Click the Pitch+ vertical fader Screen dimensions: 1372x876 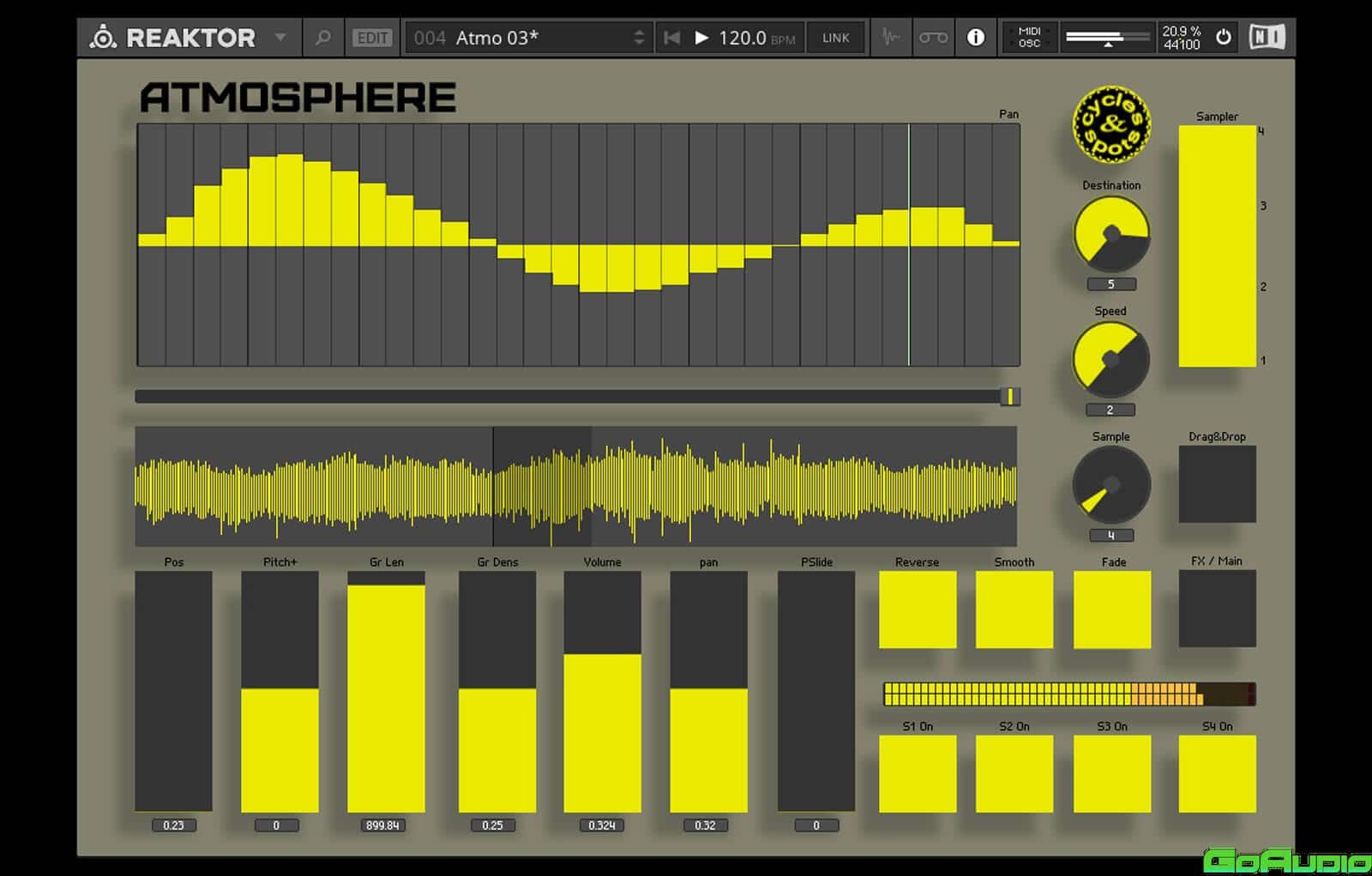[x=280, y=691]
